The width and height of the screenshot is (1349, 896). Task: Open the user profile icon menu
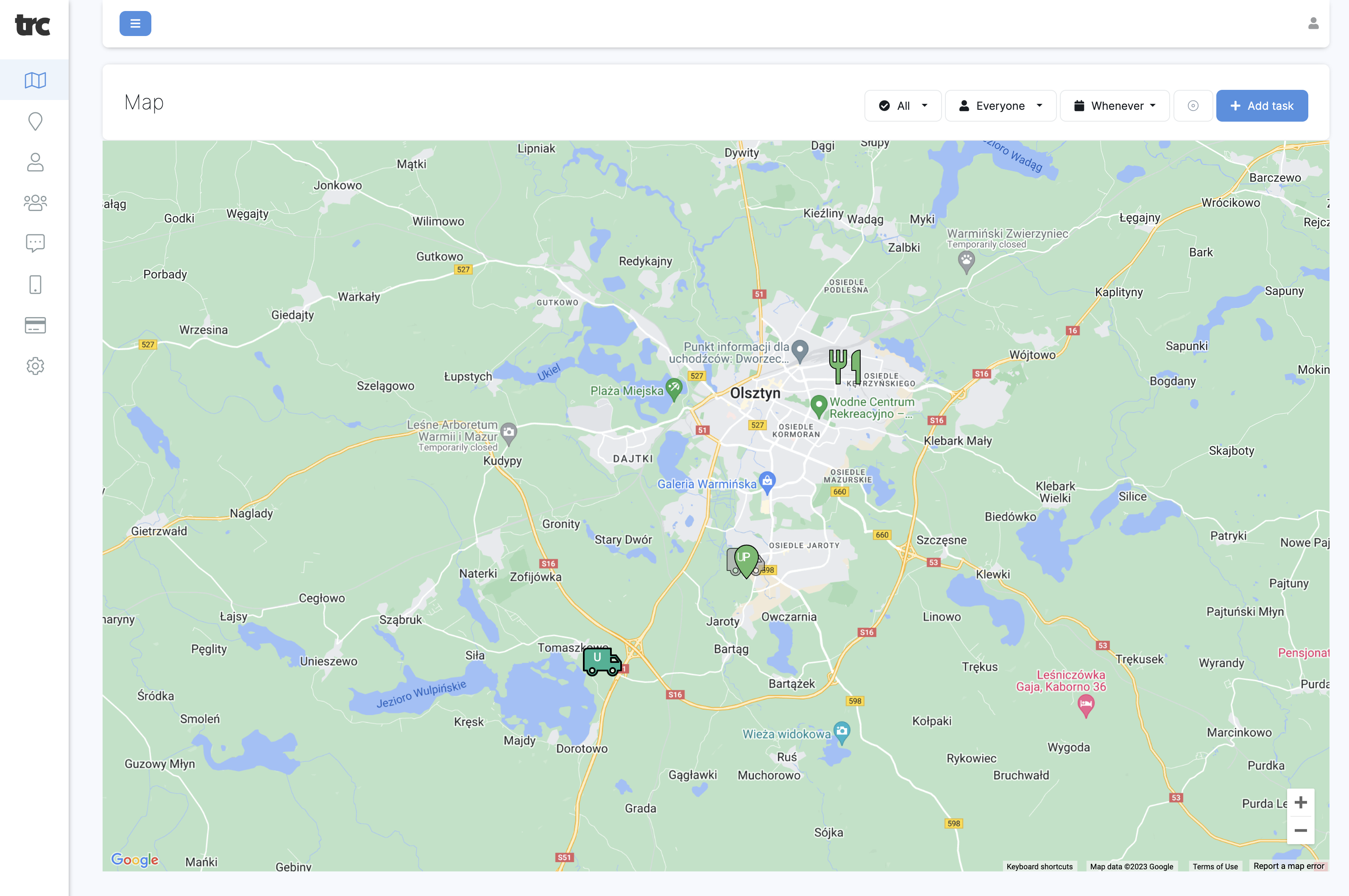click(1313, 23)
